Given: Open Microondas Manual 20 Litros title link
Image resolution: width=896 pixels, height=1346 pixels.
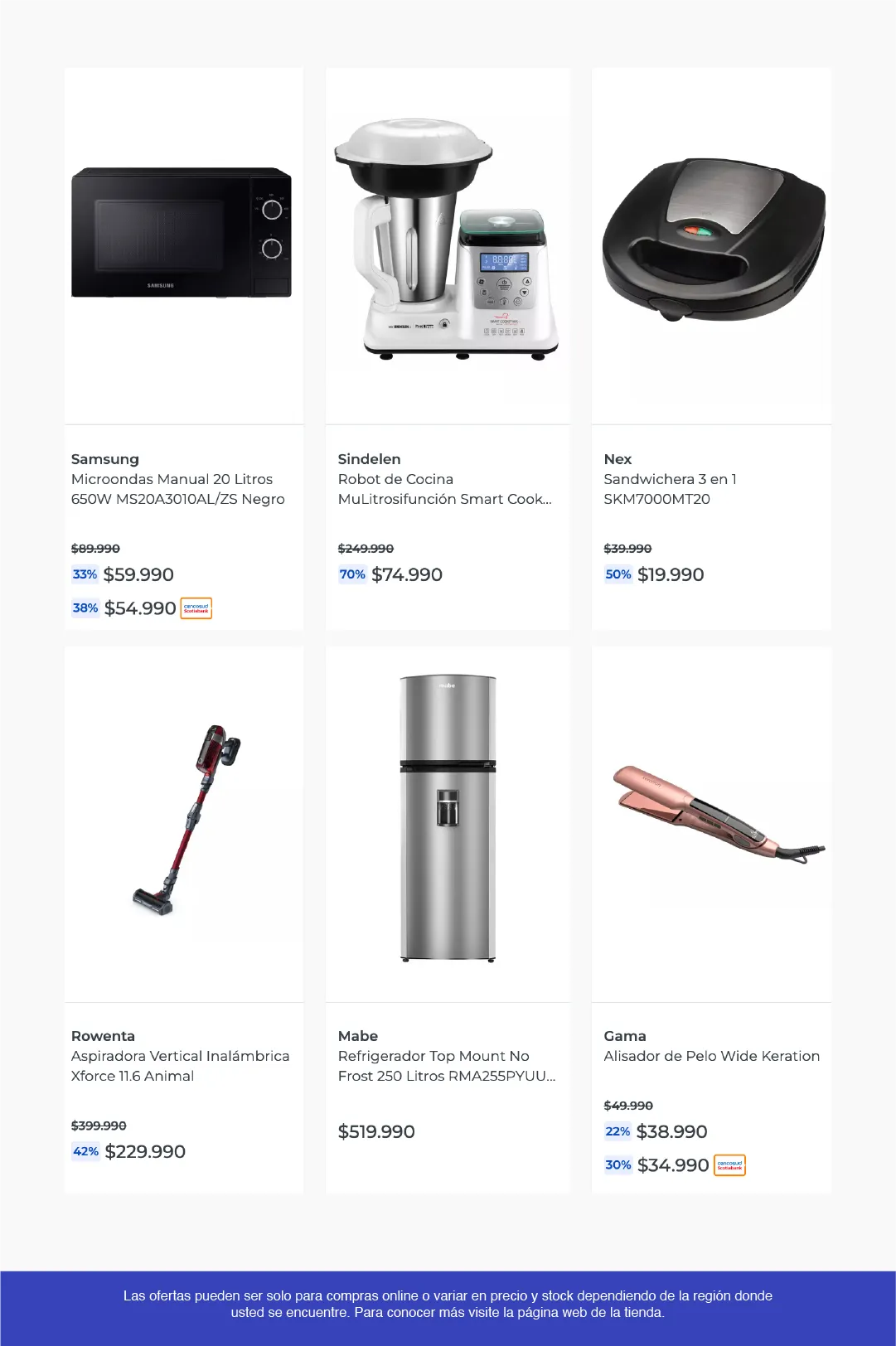Looking at the screenshot, I should point(178,489).
